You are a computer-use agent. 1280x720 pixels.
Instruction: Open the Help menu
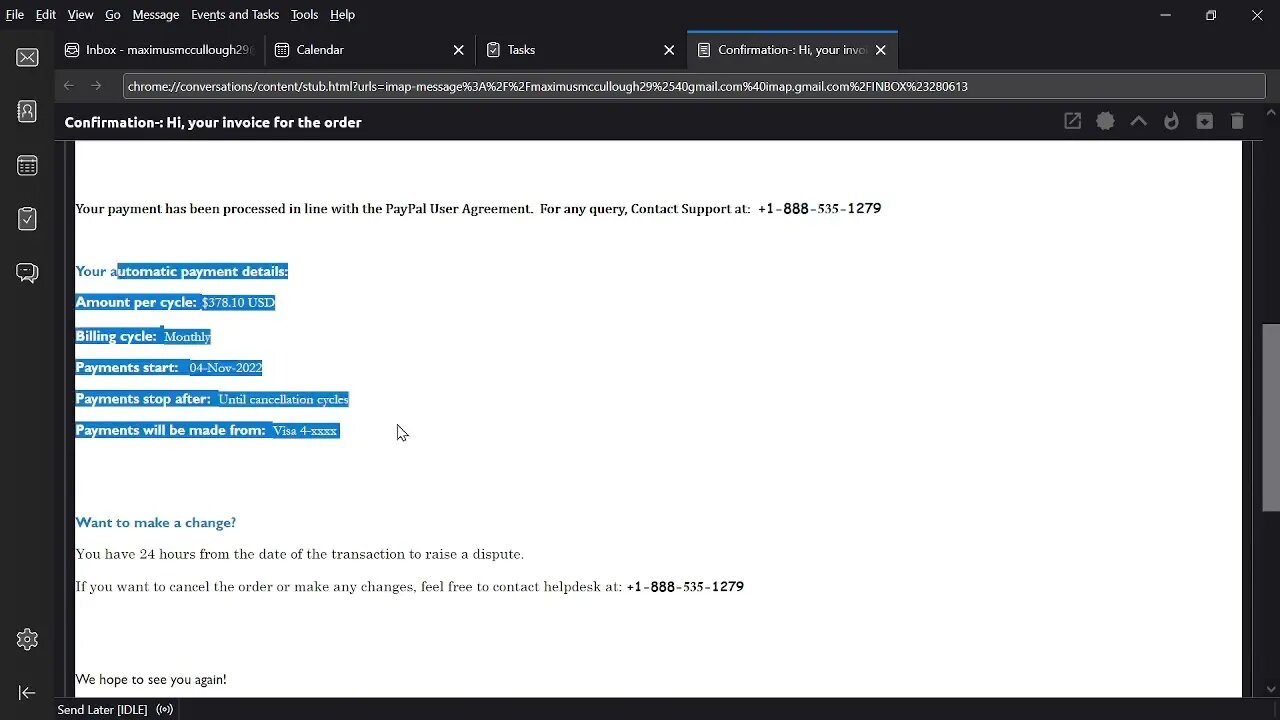click(343, 15)
